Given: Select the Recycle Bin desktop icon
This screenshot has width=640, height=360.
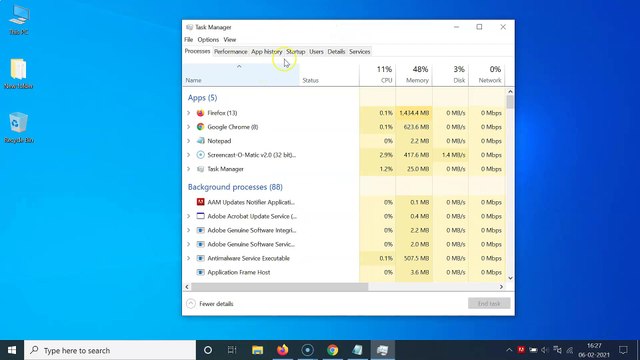Looking at the screenshot, I should tap(19, 128).
